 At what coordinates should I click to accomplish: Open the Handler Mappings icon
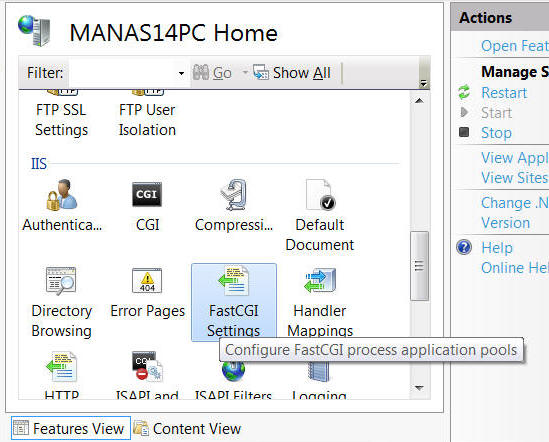320,280
